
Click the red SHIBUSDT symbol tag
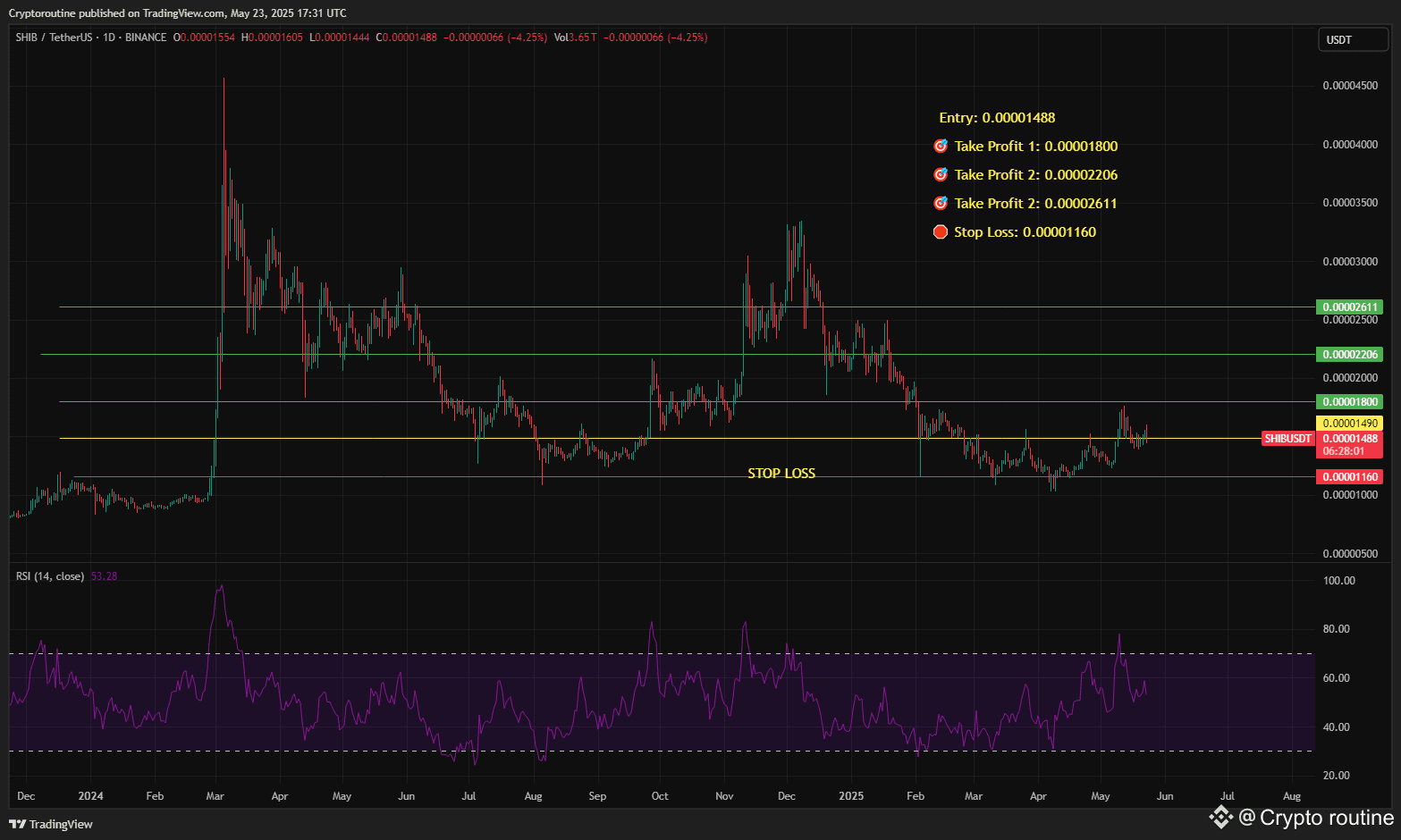click(1287, 439)
